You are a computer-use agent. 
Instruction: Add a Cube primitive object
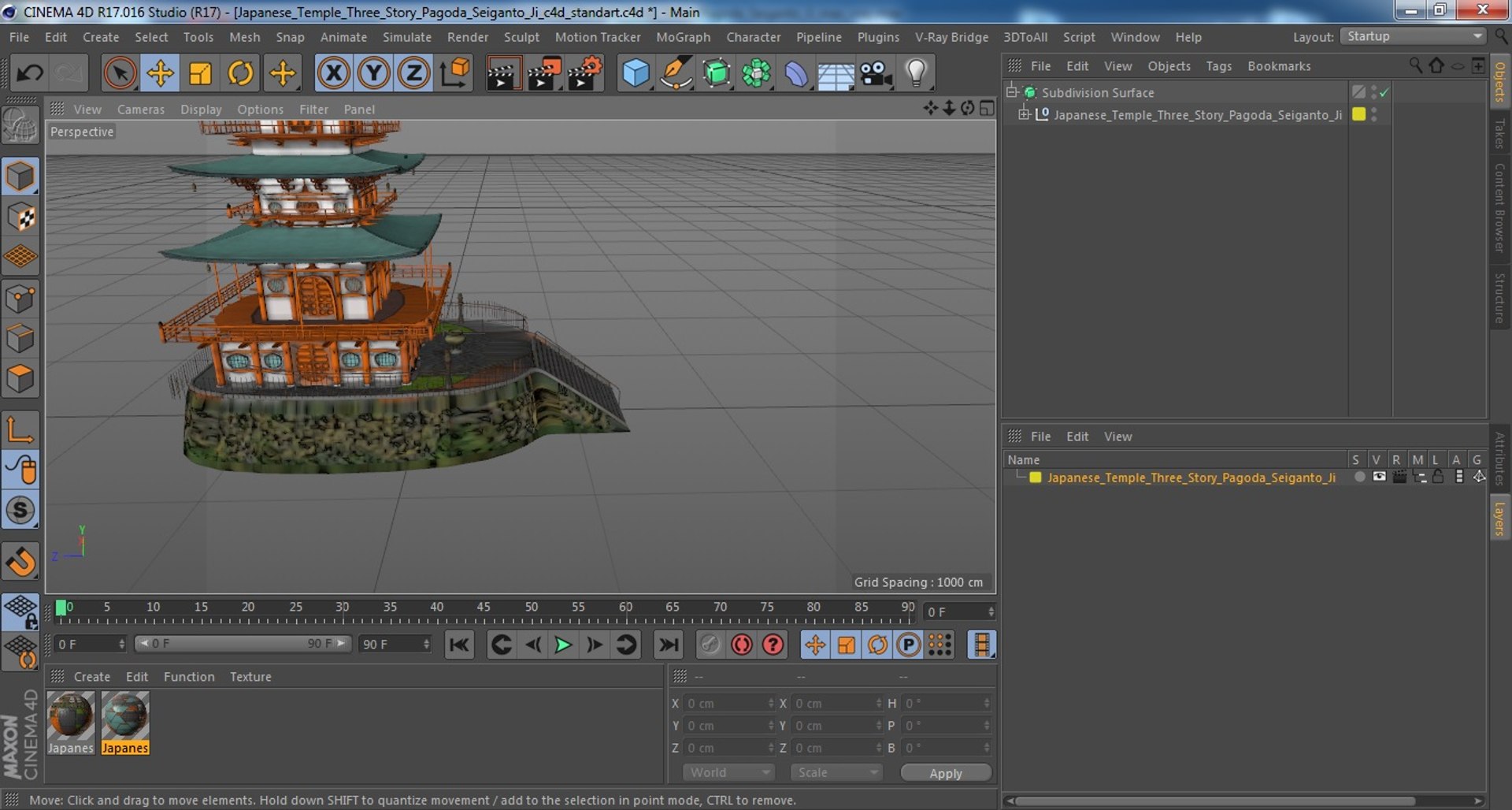point(636,73)
